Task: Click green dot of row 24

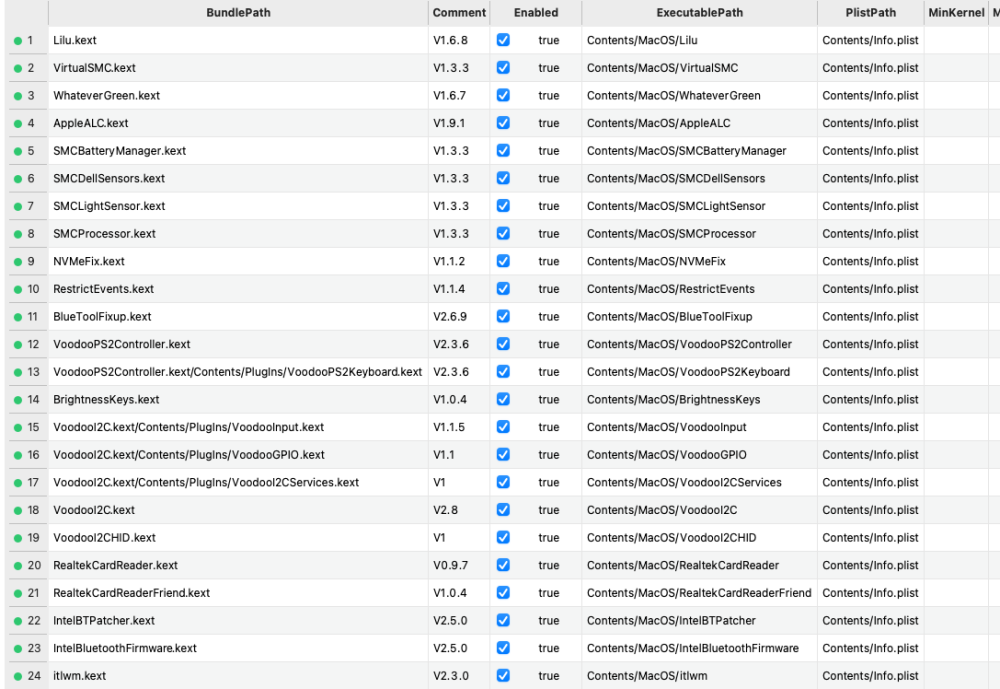Action: click(x=18, y=676)
